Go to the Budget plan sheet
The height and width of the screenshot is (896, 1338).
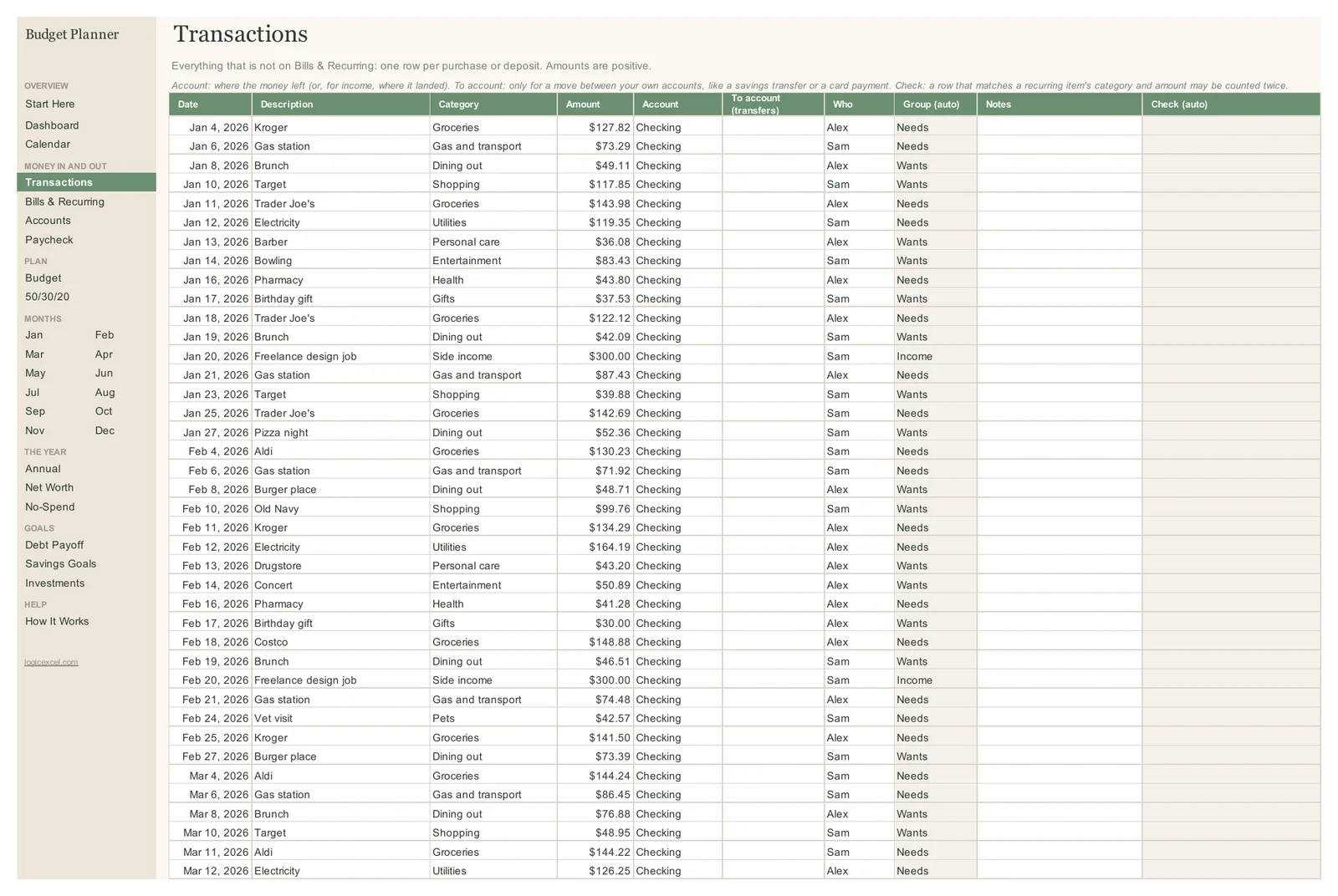pyautogui.click(x=43, y=278)
